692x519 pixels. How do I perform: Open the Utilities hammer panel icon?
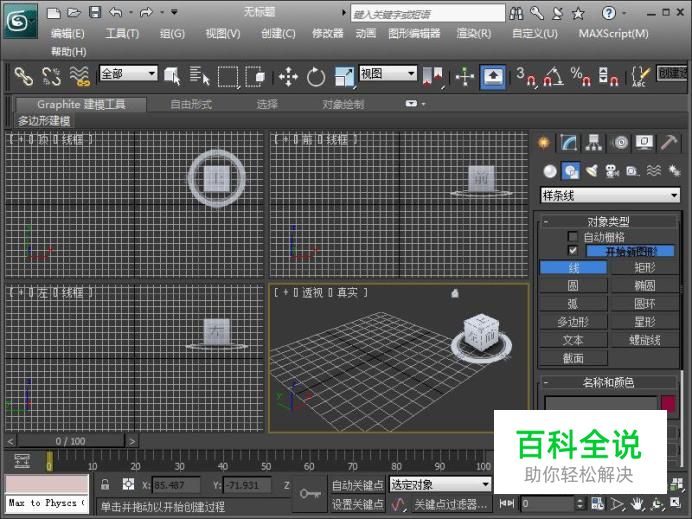670,142
